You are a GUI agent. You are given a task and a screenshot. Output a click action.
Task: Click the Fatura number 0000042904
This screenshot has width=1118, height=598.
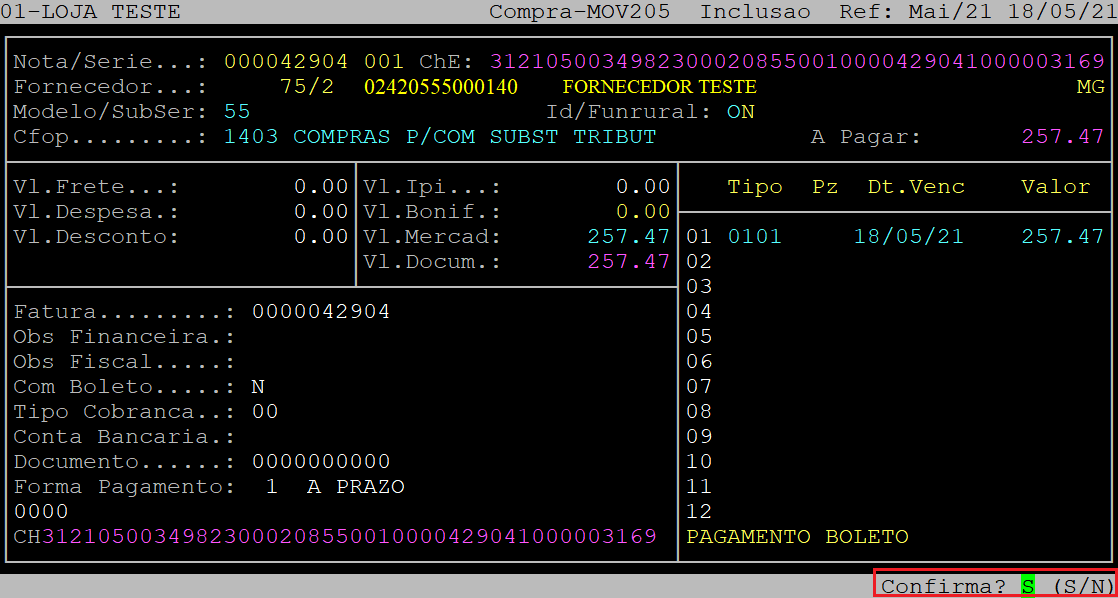coord(321,312)
